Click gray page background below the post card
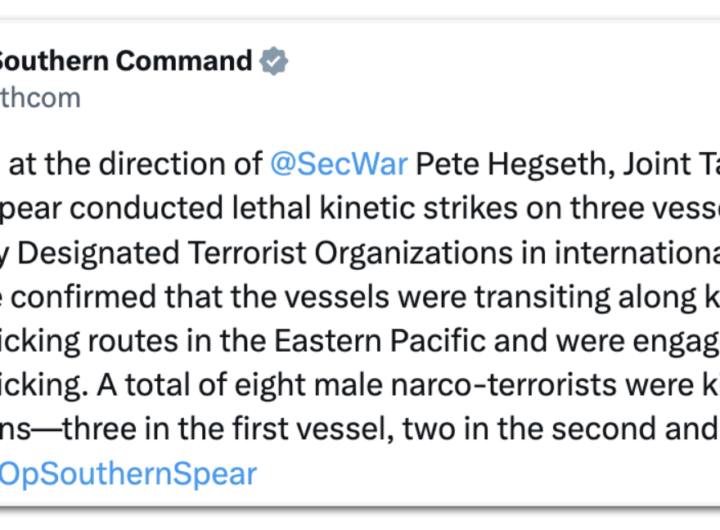Viewport: 720px width, 530px height. pyautogui.click(x=360, y=518)
